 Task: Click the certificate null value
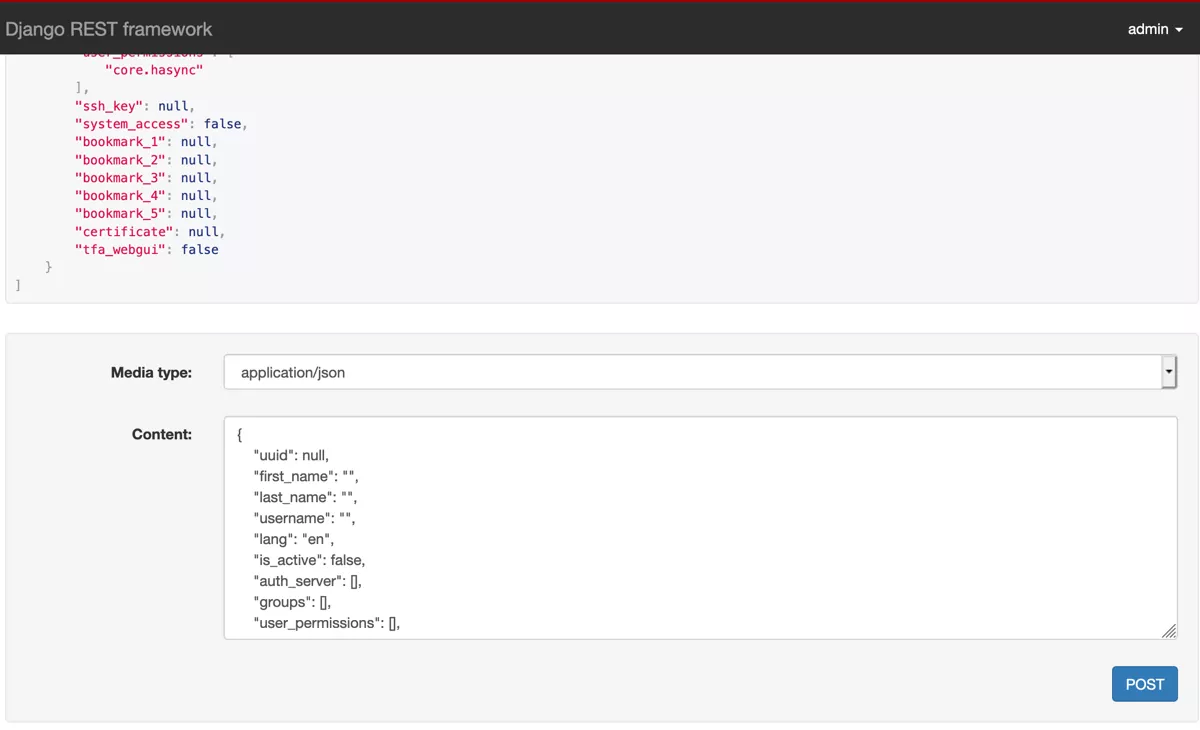click(x=203, y=231)
